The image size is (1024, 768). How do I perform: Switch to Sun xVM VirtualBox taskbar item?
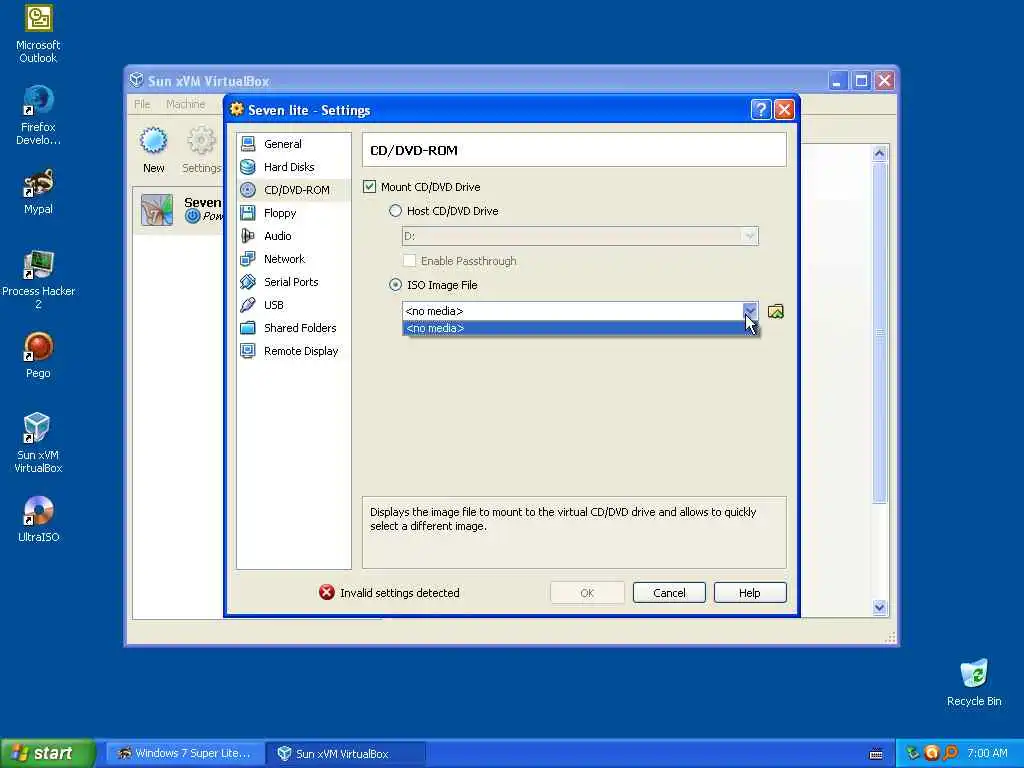347,753
